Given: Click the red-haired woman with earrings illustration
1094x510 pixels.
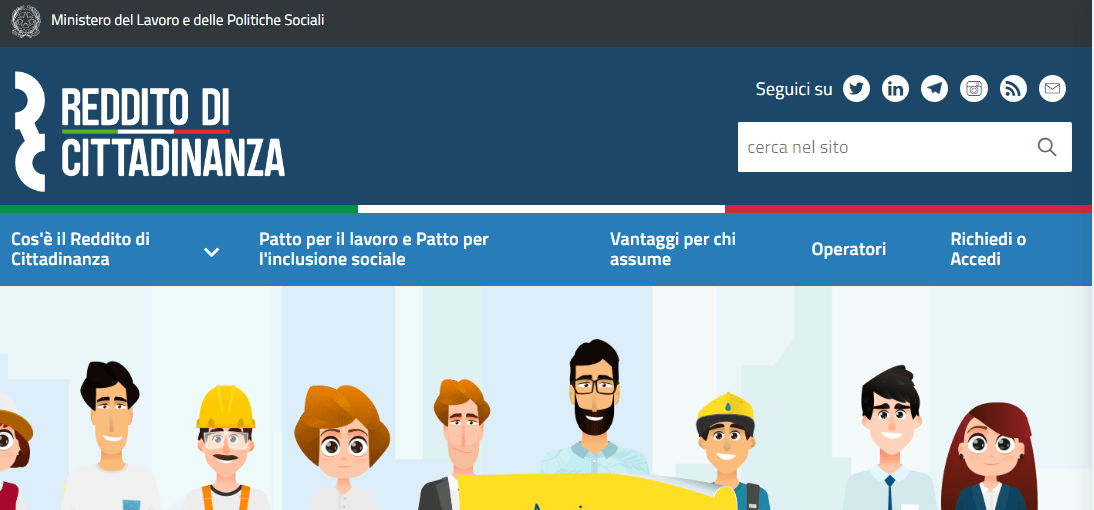Looking at the screenshot, I should 989,456.
